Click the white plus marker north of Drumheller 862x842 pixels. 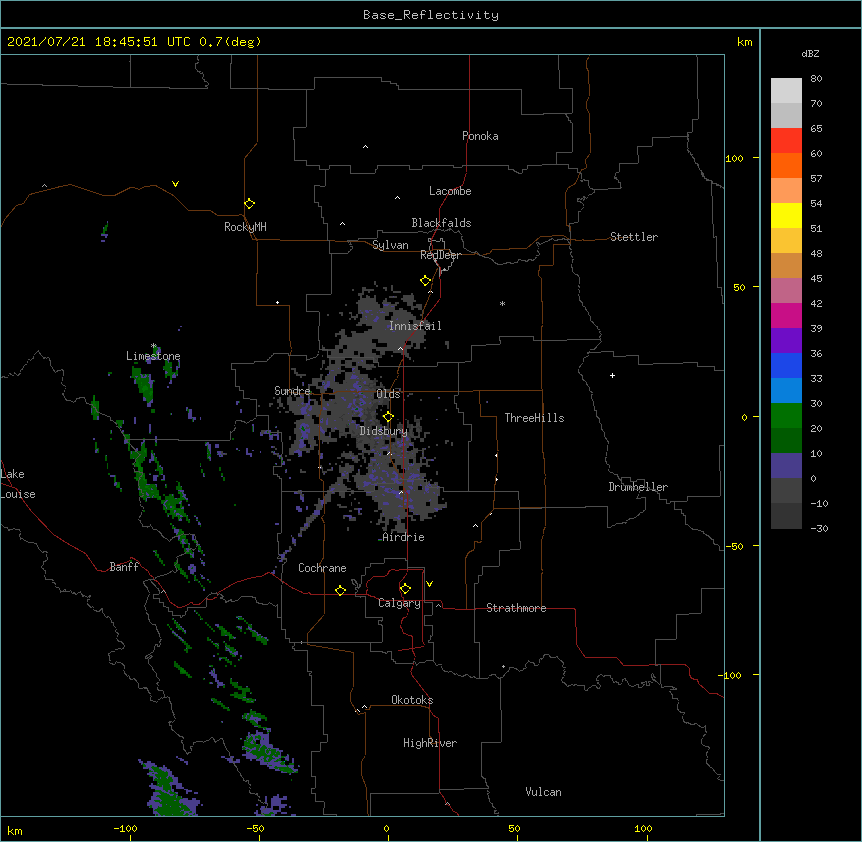pyautogui.click(x=612, y=375)
